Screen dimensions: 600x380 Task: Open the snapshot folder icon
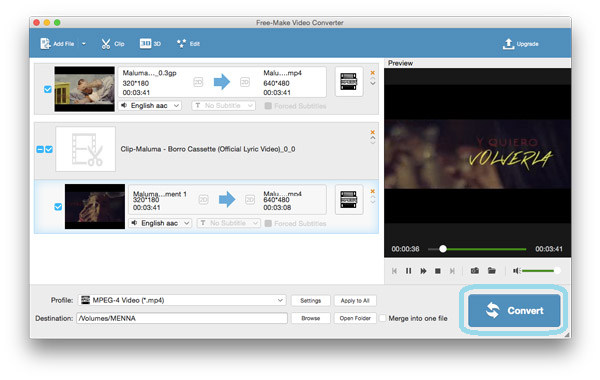click(492, 271)
